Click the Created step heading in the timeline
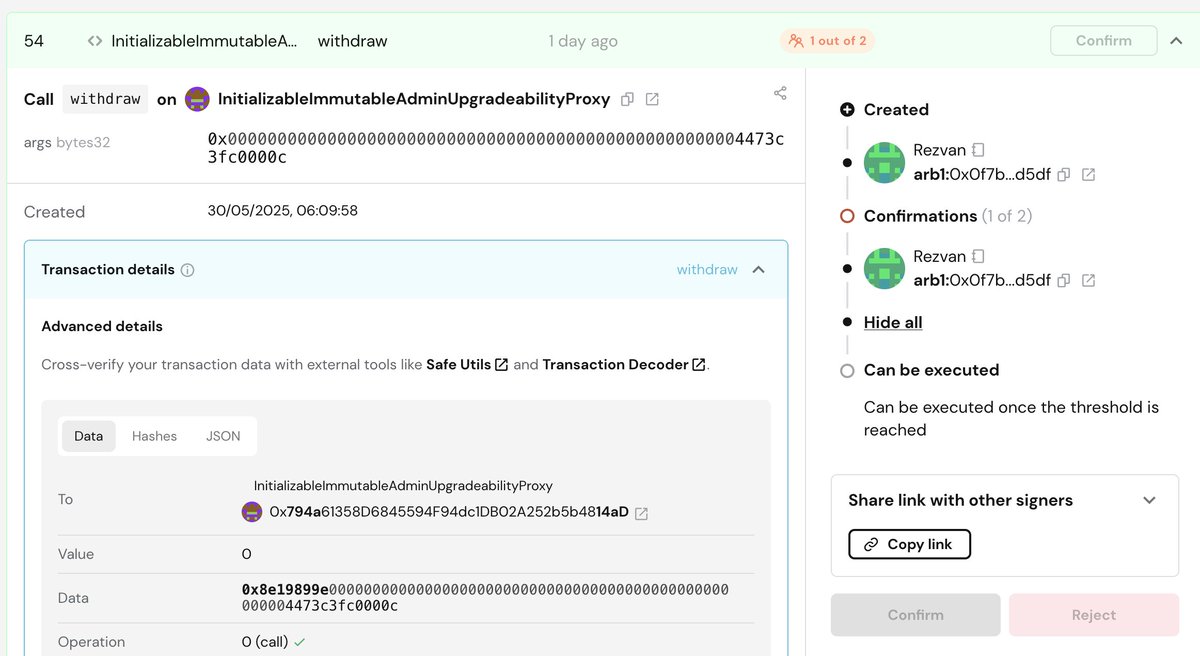Screen dimensions: 1200x656 [896, 110]
